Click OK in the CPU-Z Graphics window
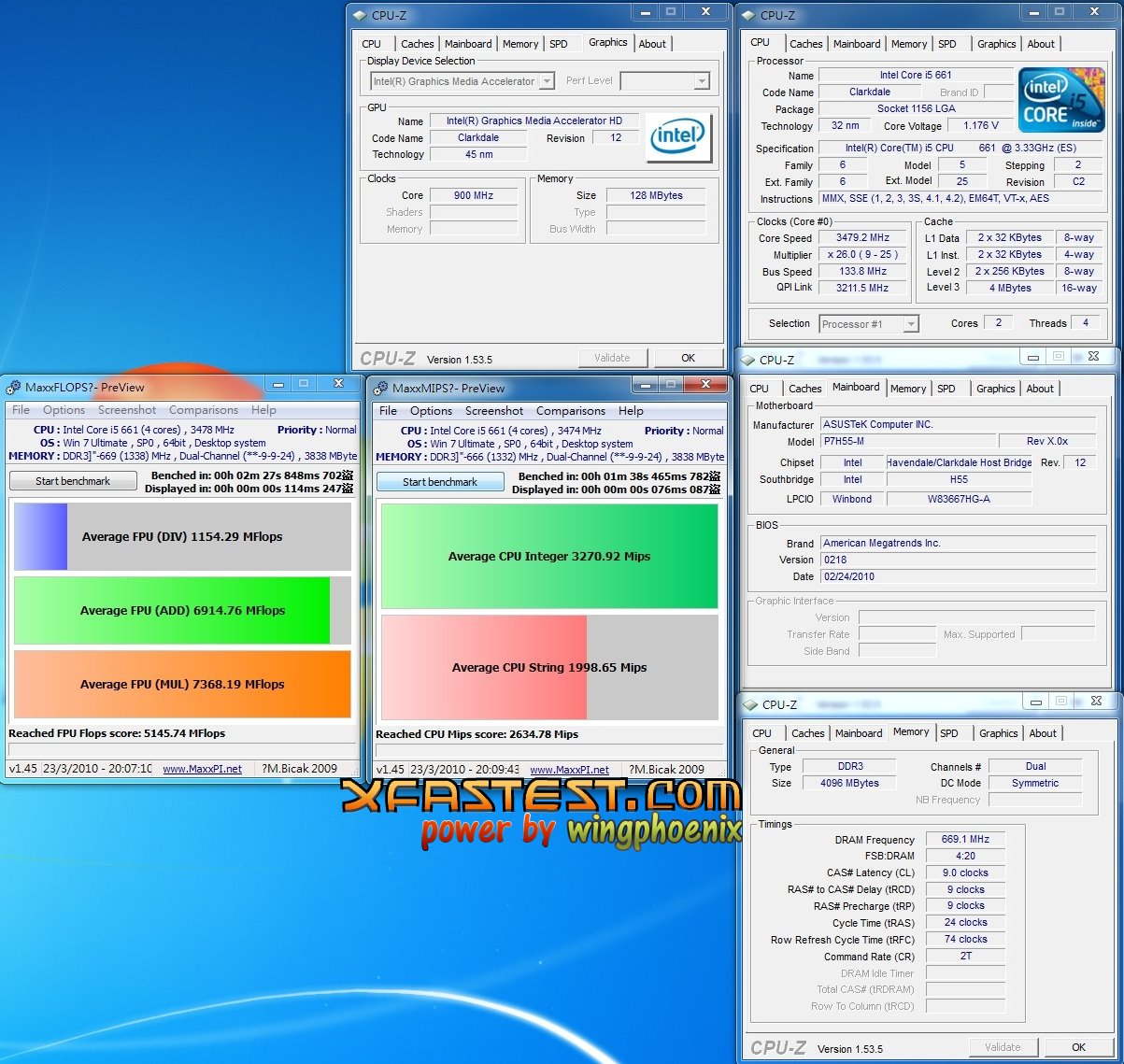 688,358
